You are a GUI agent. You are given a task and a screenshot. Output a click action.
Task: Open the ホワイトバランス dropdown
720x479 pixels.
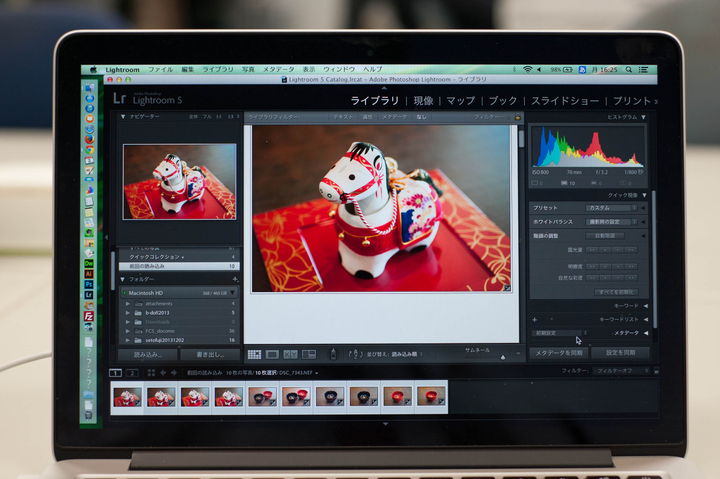click(611, 222)
